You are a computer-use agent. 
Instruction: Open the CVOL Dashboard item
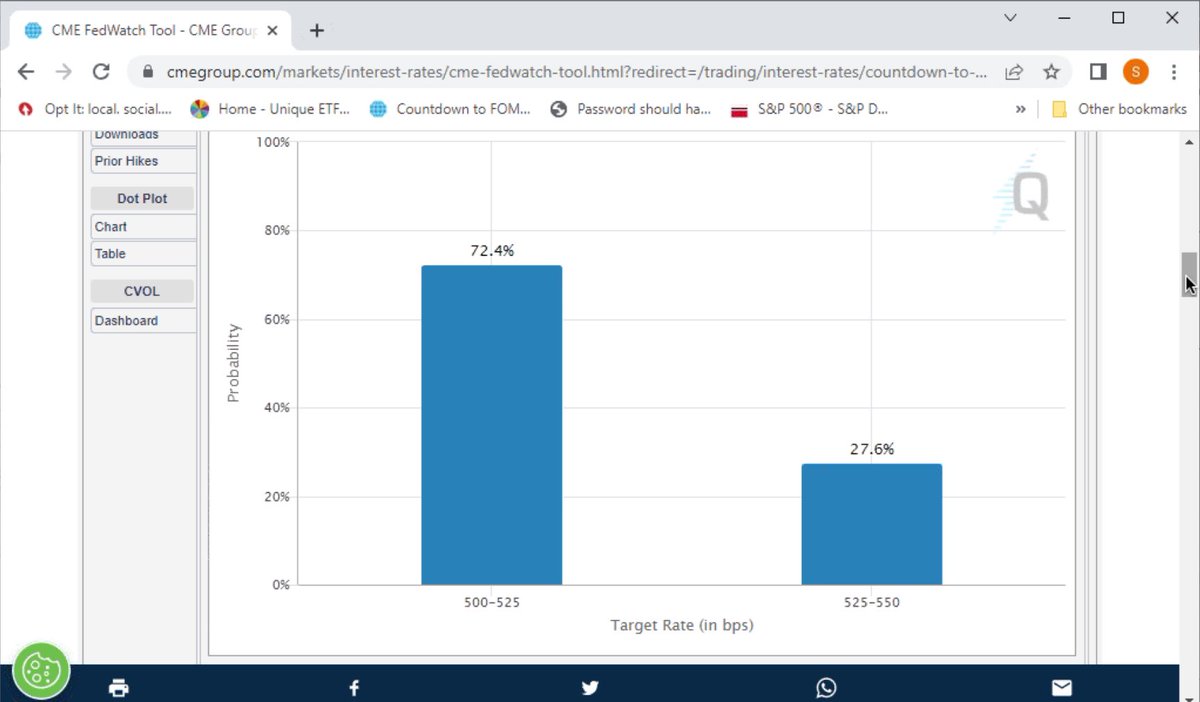pyautogui.click(x=143, y=321)
